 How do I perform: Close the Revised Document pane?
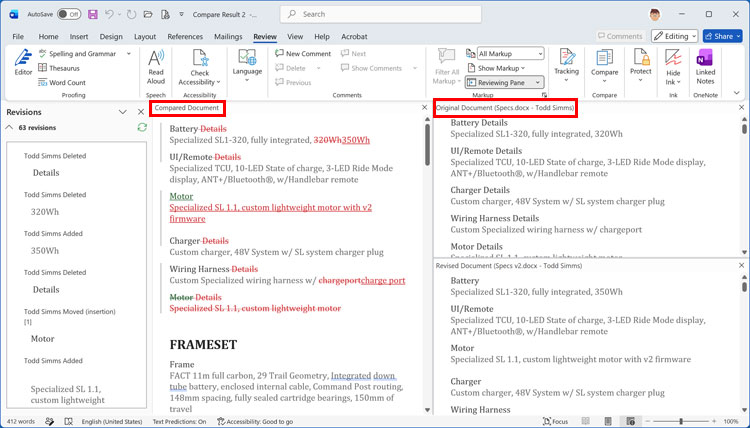pos(741,265)
